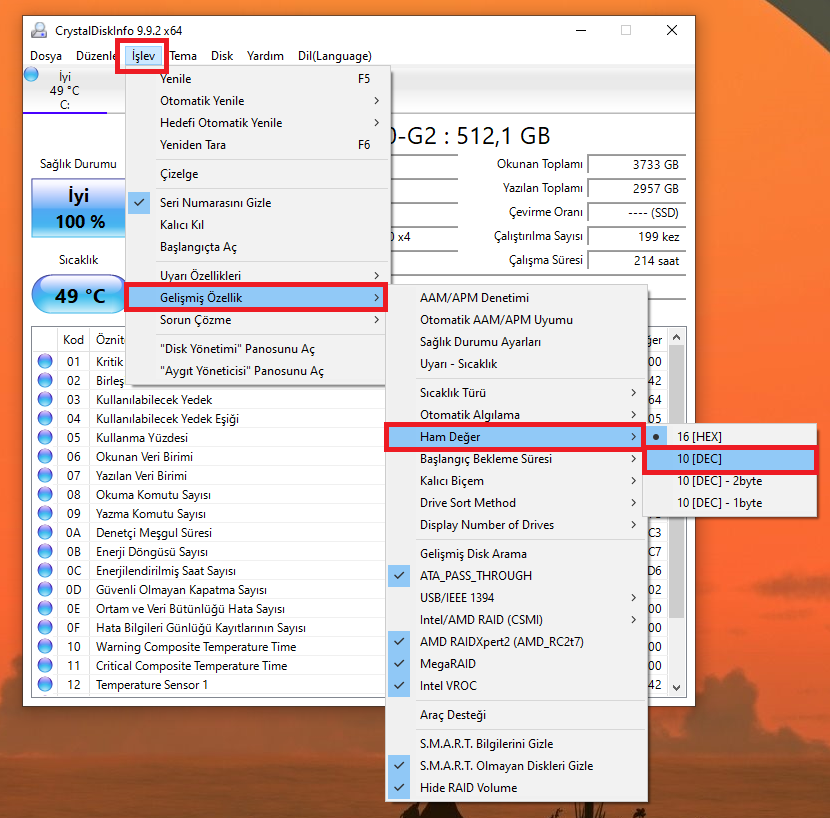Click the İyi 100 % health status button
Viewport: 830px width, 818px height.
point(78,208)
